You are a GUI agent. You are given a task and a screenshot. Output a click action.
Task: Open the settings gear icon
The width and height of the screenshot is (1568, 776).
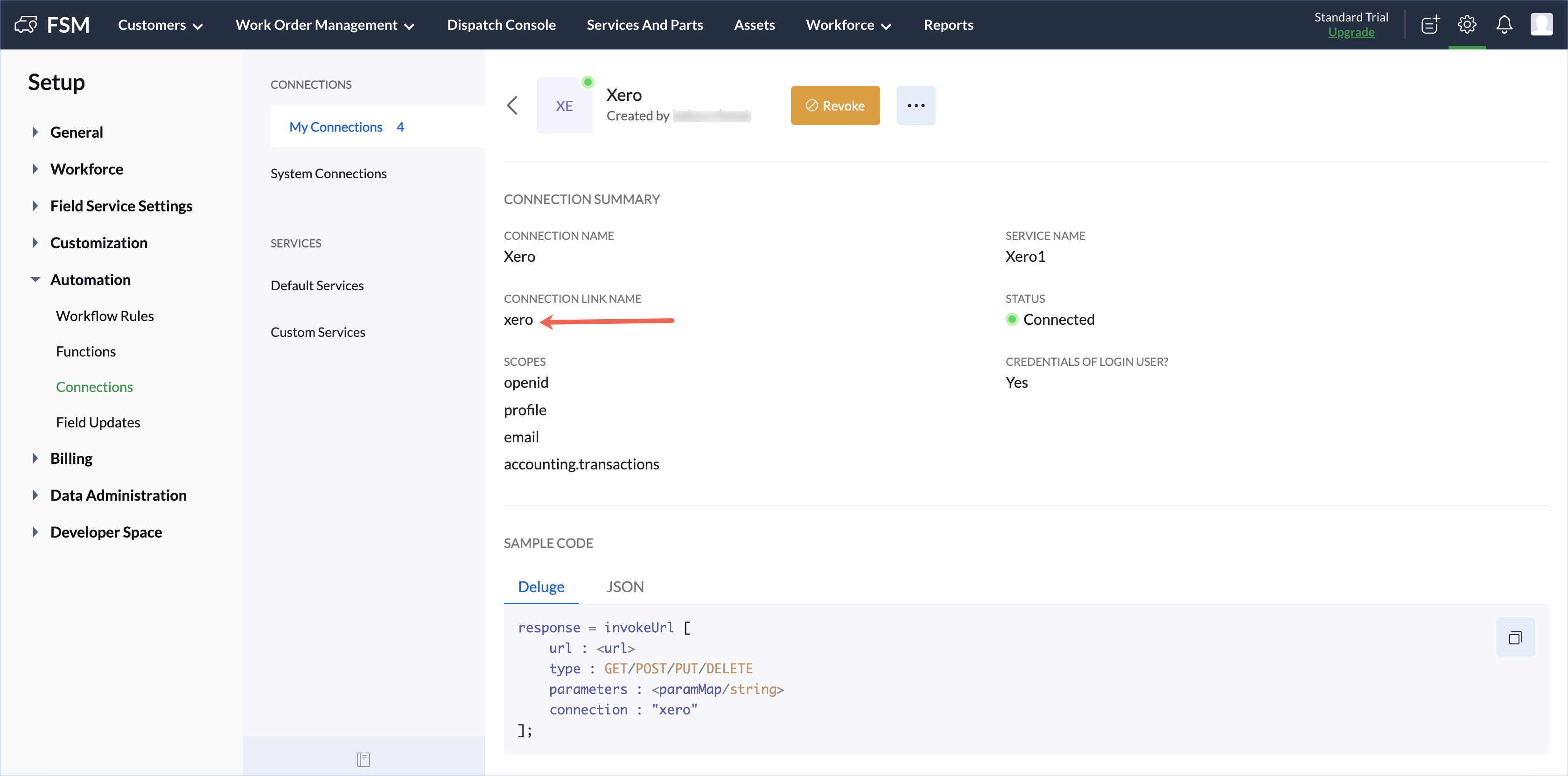[x=1467, y=24]
